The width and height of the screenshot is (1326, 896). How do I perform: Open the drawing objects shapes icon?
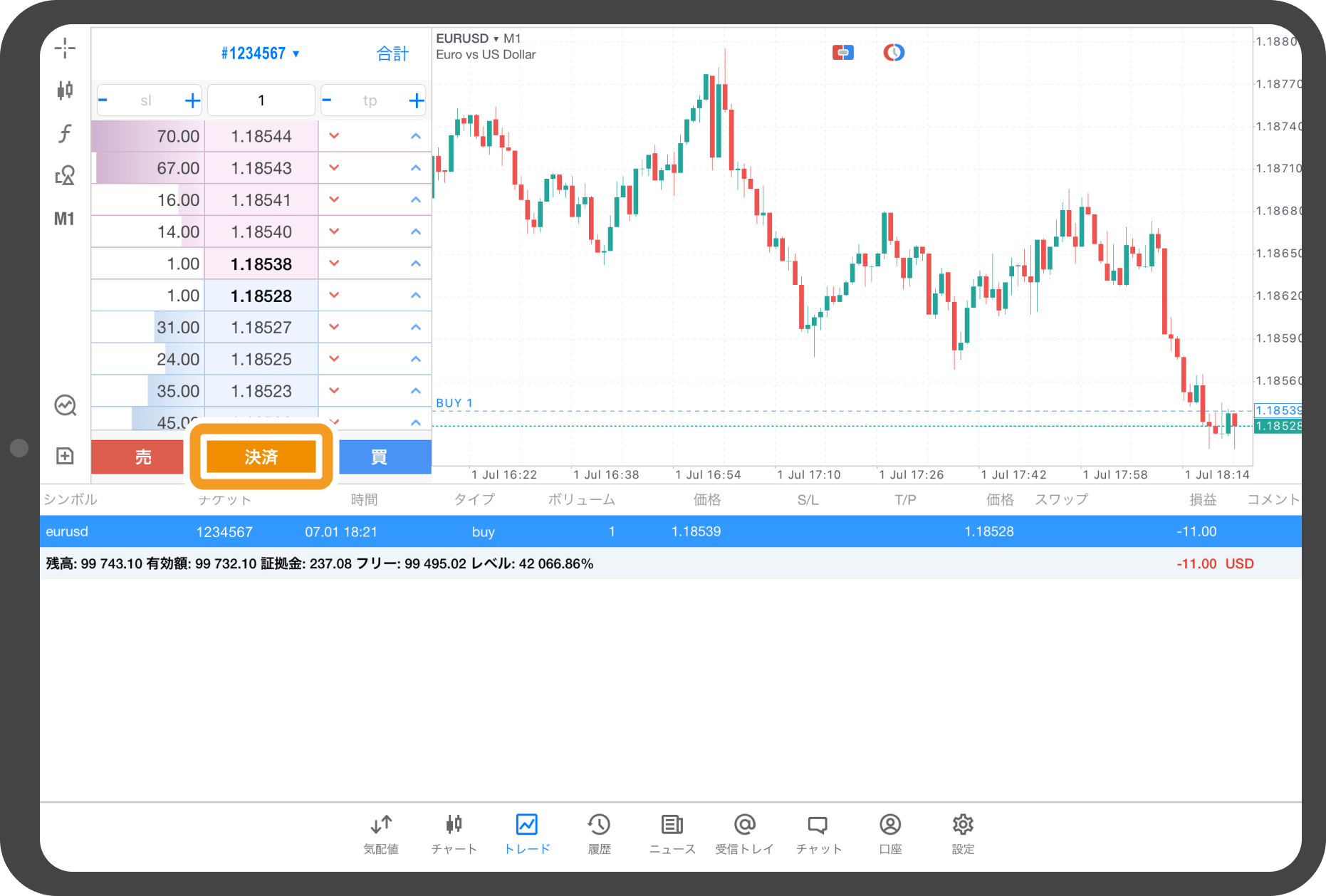(x=65, y=175)
